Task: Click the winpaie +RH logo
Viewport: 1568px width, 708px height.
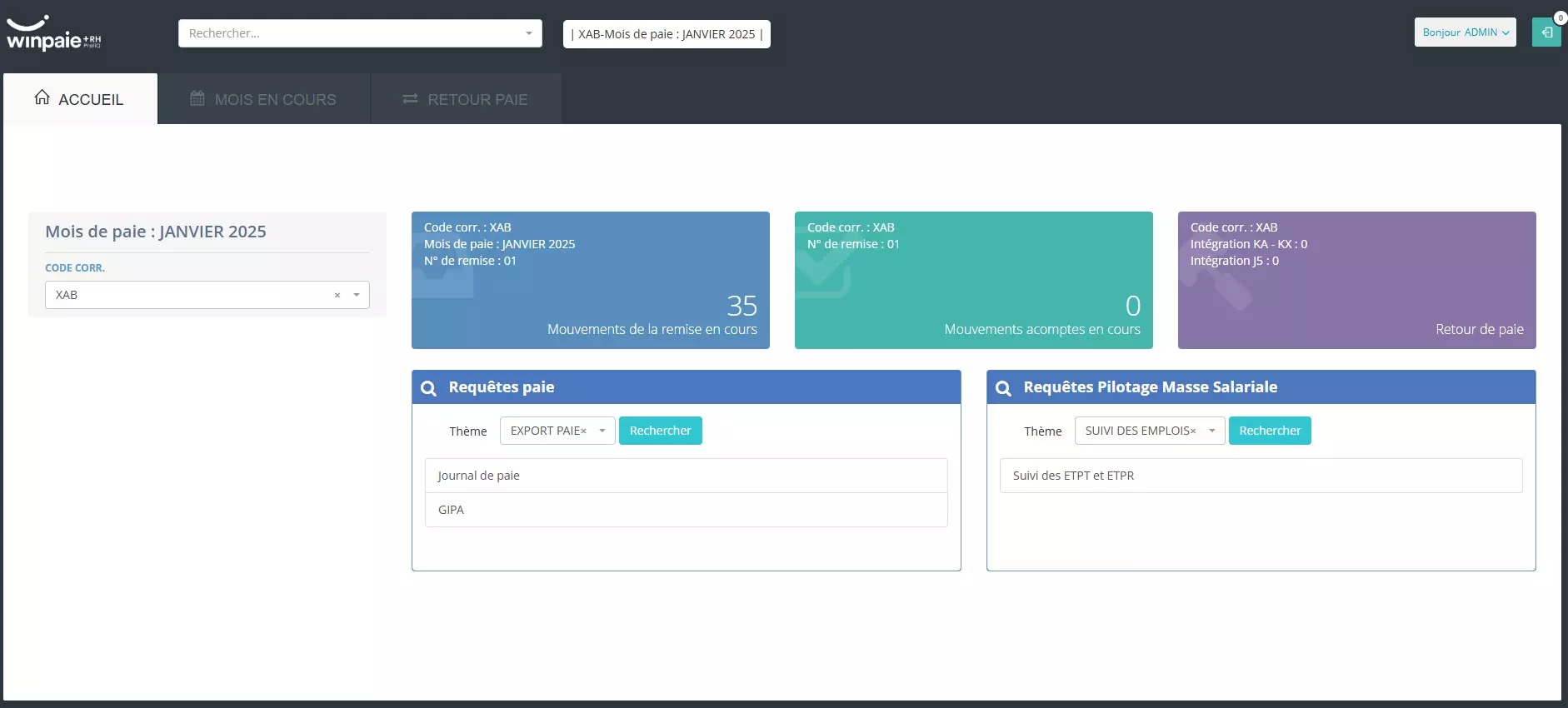Action: [x=53, y=33]
